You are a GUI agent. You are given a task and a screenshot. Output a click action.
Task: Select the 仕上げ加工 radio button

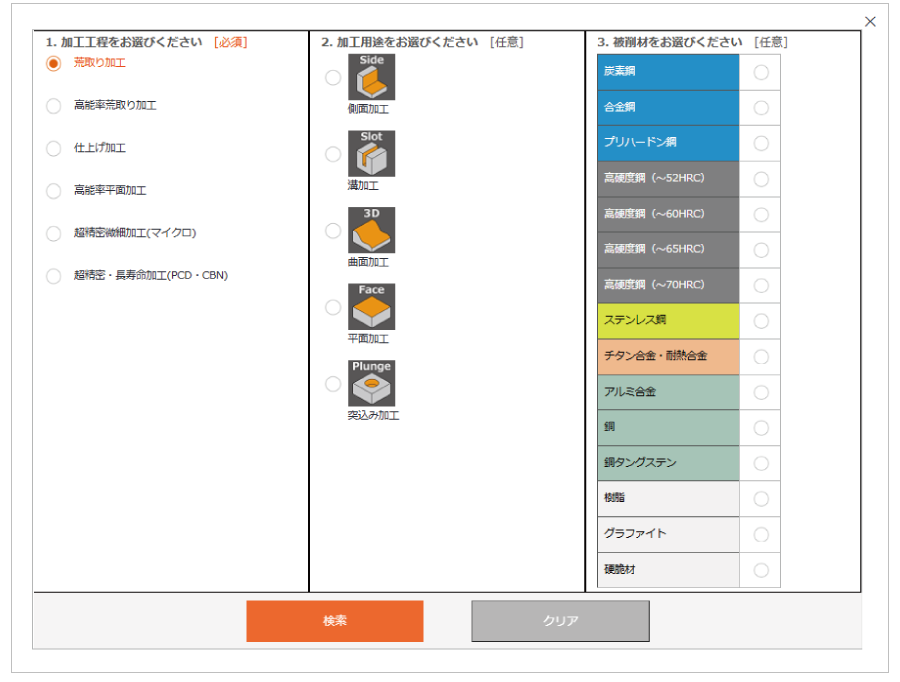click(x=53, y=148)
